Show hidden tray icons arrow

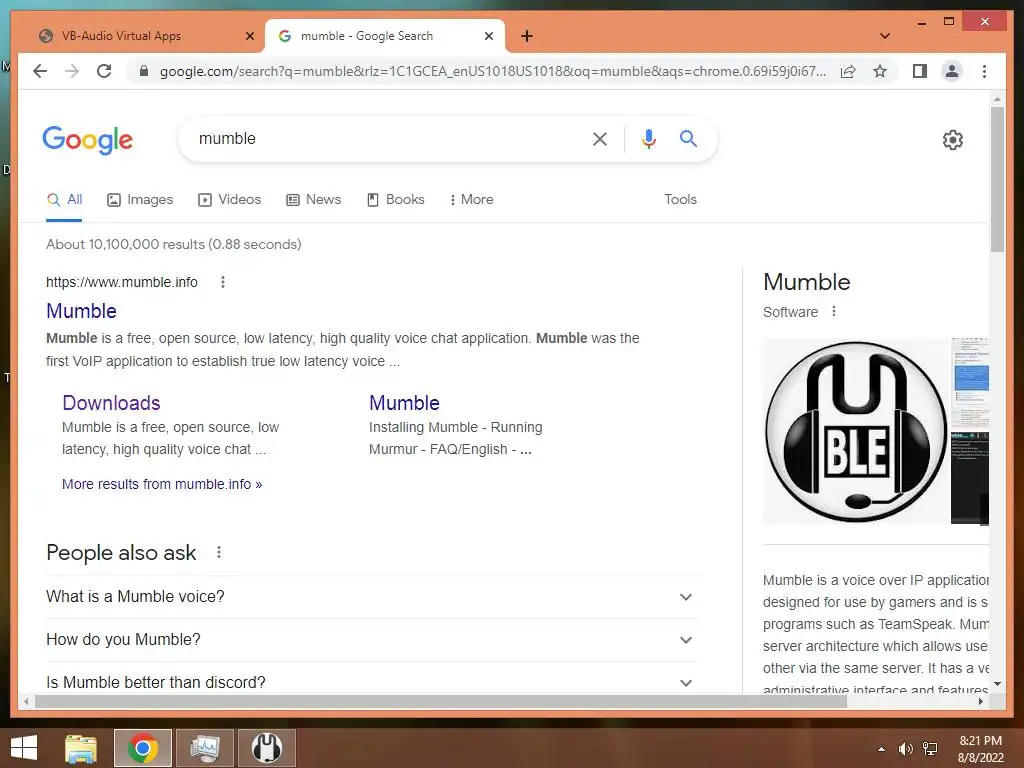click(x=881, y=749)
